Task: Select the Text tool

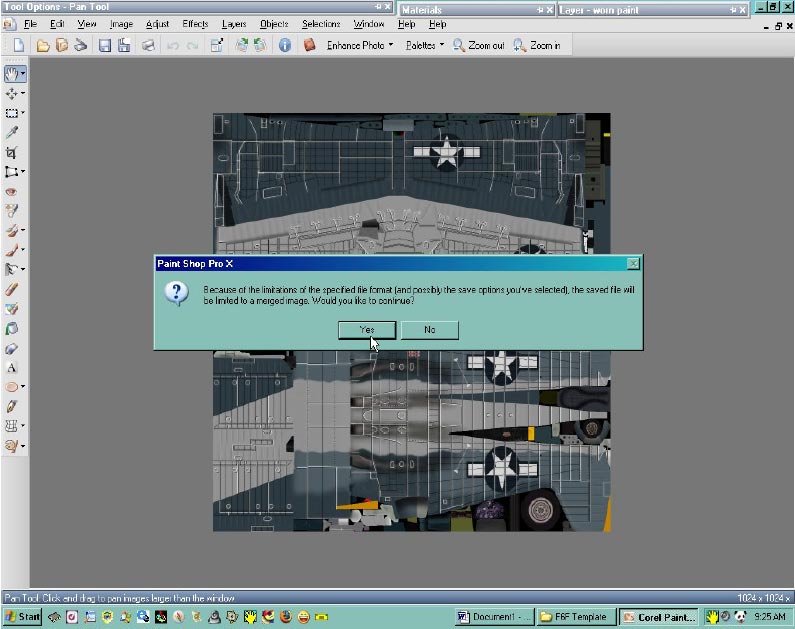Action: click(12, 367)
